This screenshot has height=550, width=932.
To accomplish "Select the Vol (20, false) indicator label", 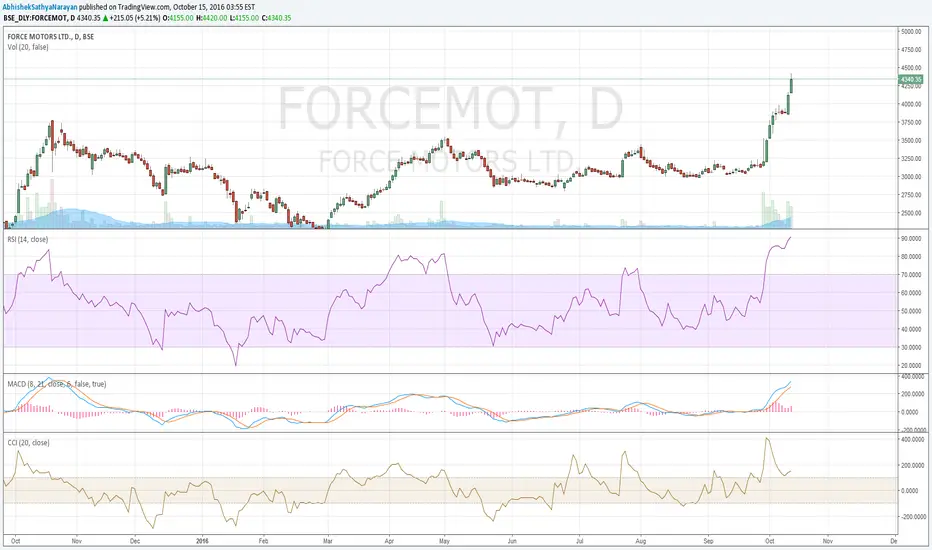I will tap(28, 47).
